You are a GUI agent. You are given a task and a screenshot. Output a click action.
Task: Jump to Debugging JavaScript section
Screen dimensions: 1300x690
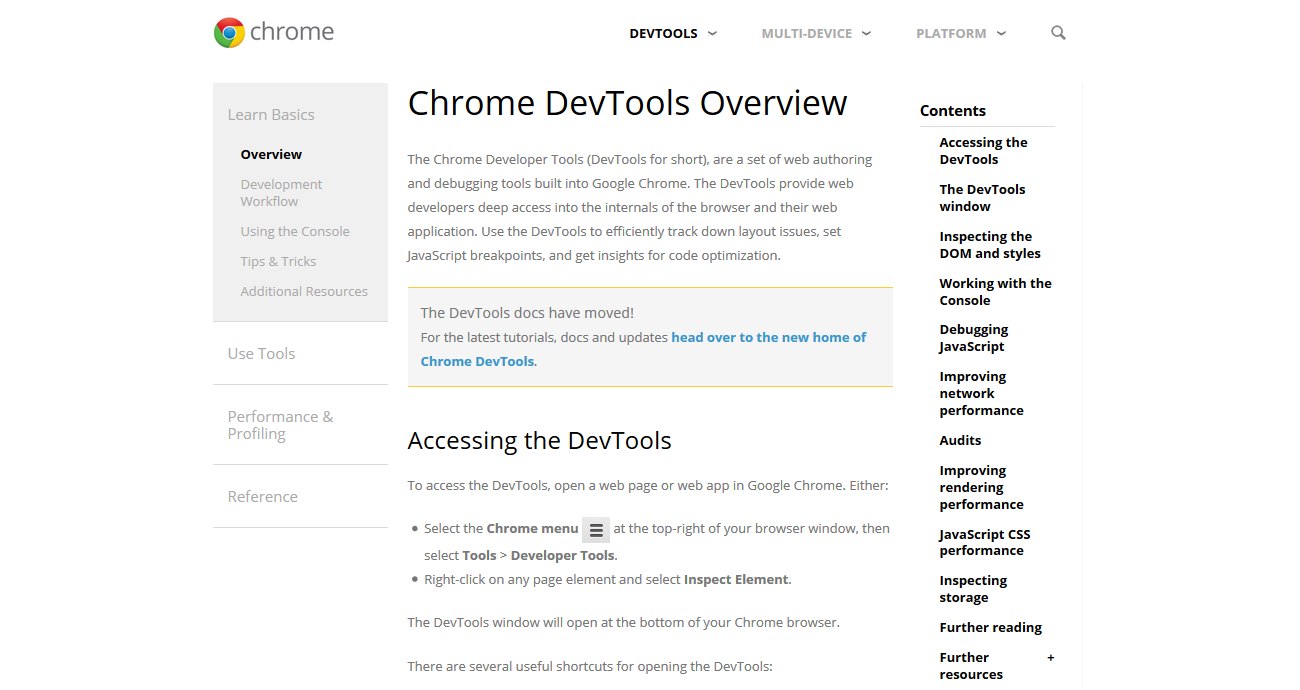[973, 338]
